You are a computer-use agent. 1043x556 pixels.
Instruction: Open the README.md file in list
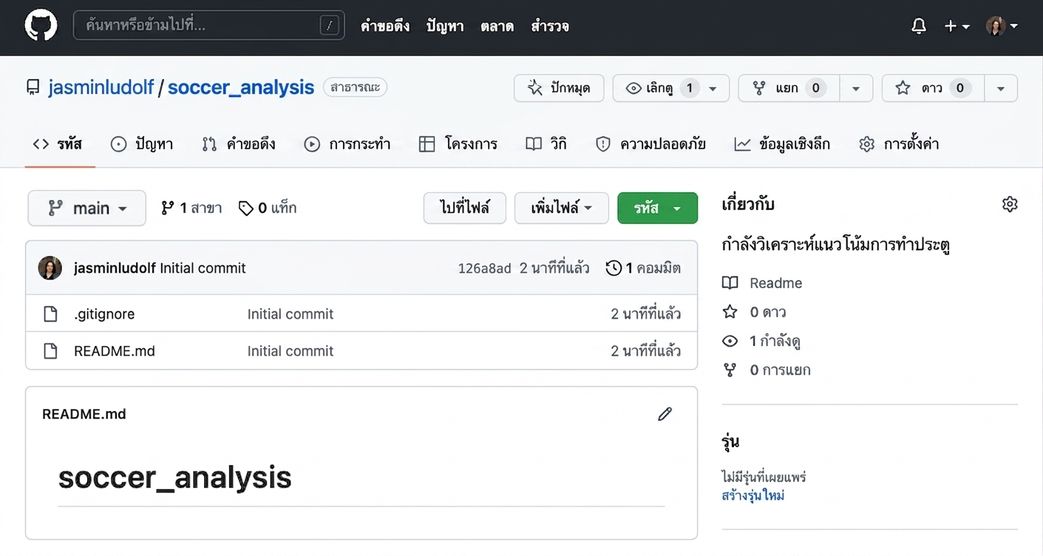click(x=114, y=351)
